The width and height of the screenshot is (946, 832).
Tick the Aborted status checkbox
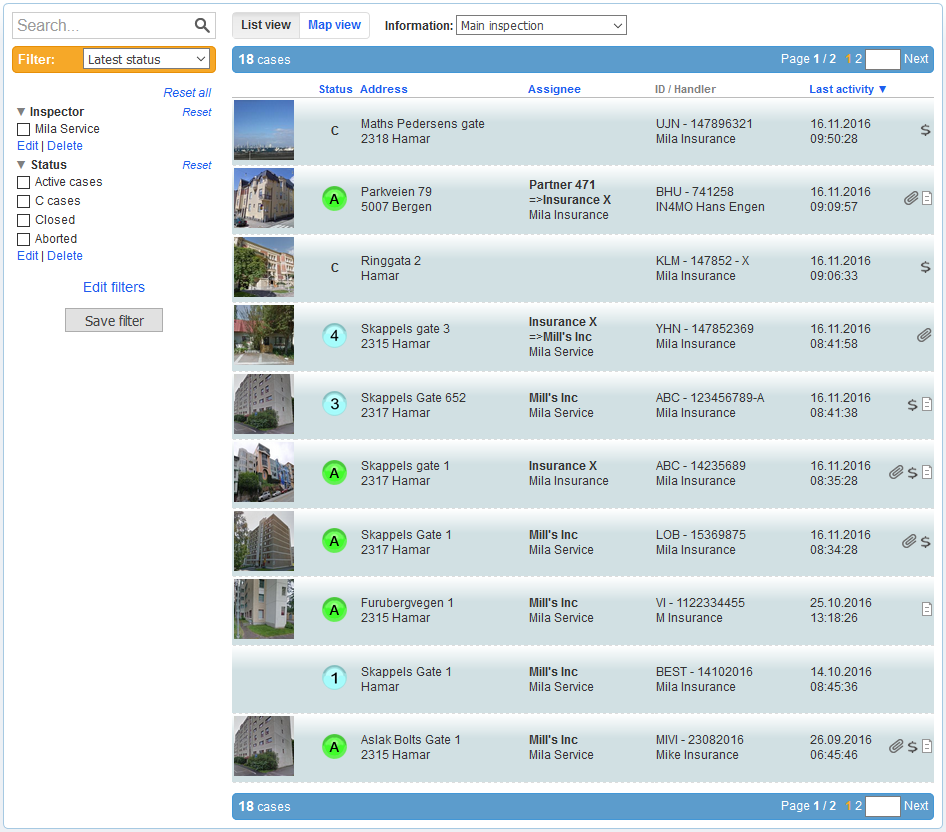[x=24, y=239]
